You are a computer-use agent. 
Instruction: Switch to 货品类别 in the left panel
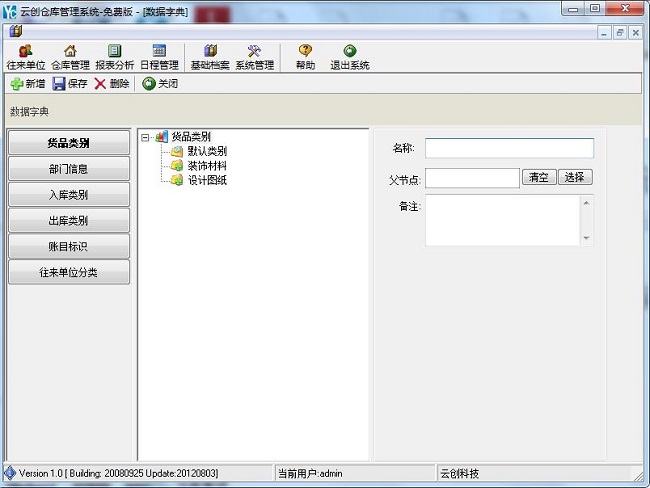pyautogui.click(x=69, y=143)
